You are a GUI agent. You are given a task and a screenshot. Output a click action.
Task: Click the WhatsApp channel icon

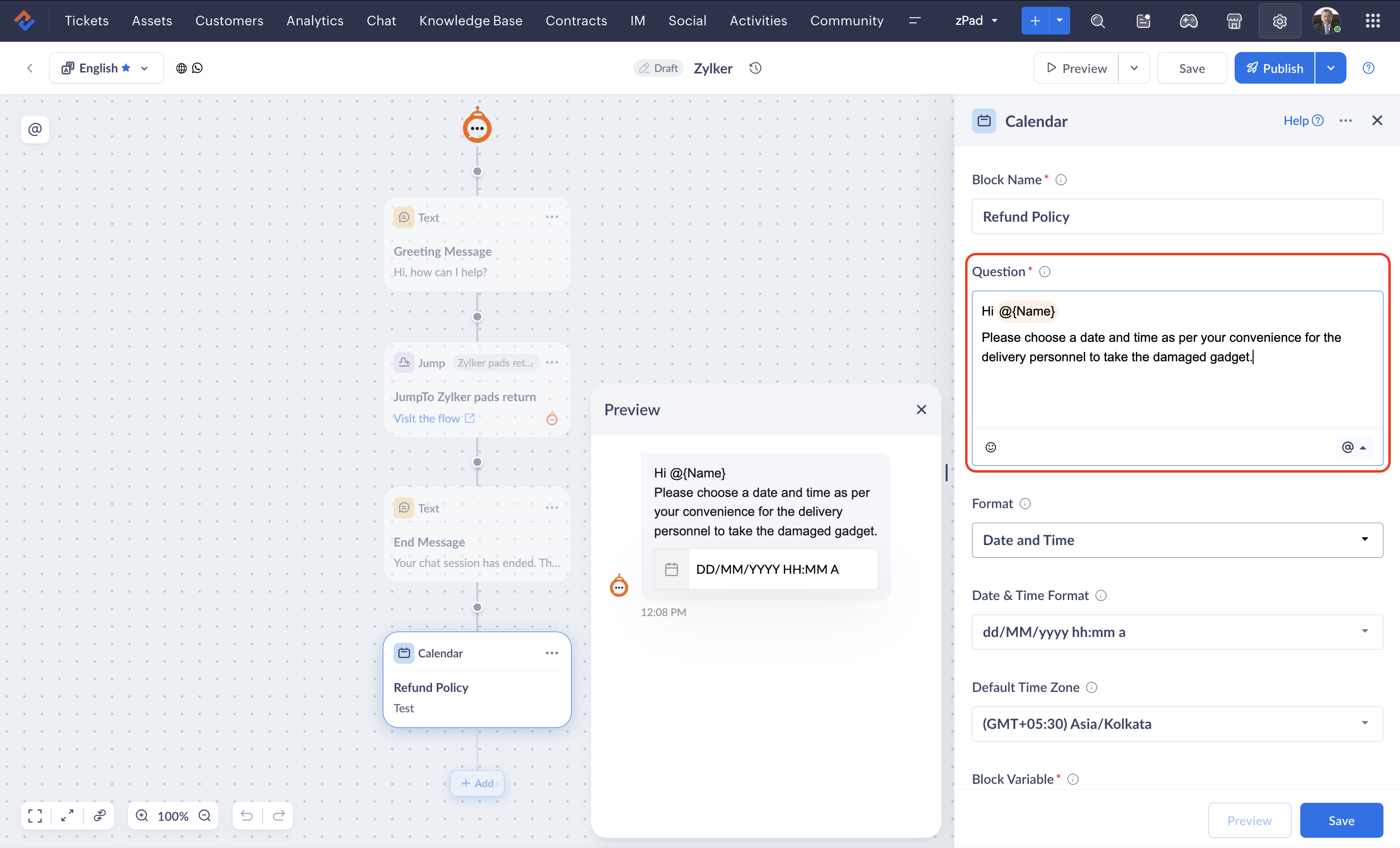197,68
